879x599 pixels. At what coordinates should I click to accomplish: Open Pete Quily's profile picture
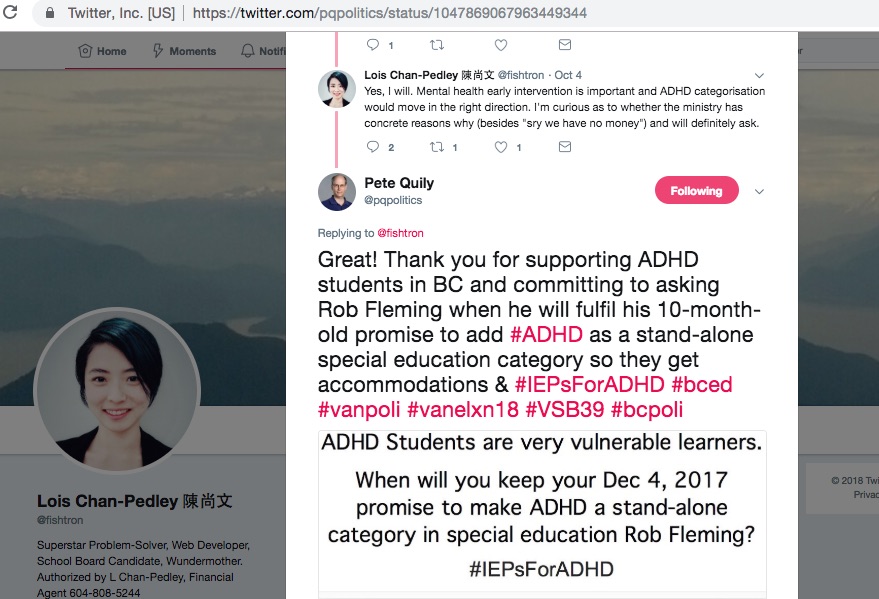click(337, 192)
